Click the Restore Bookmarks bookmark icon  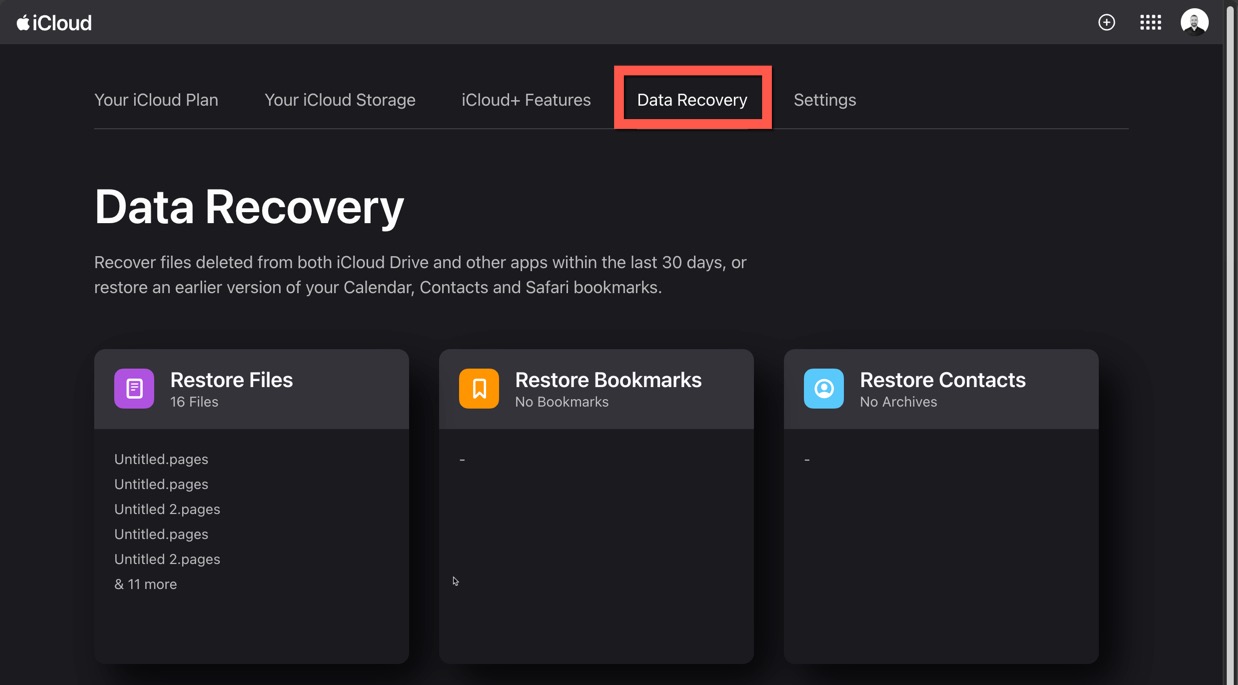(478, 388)
